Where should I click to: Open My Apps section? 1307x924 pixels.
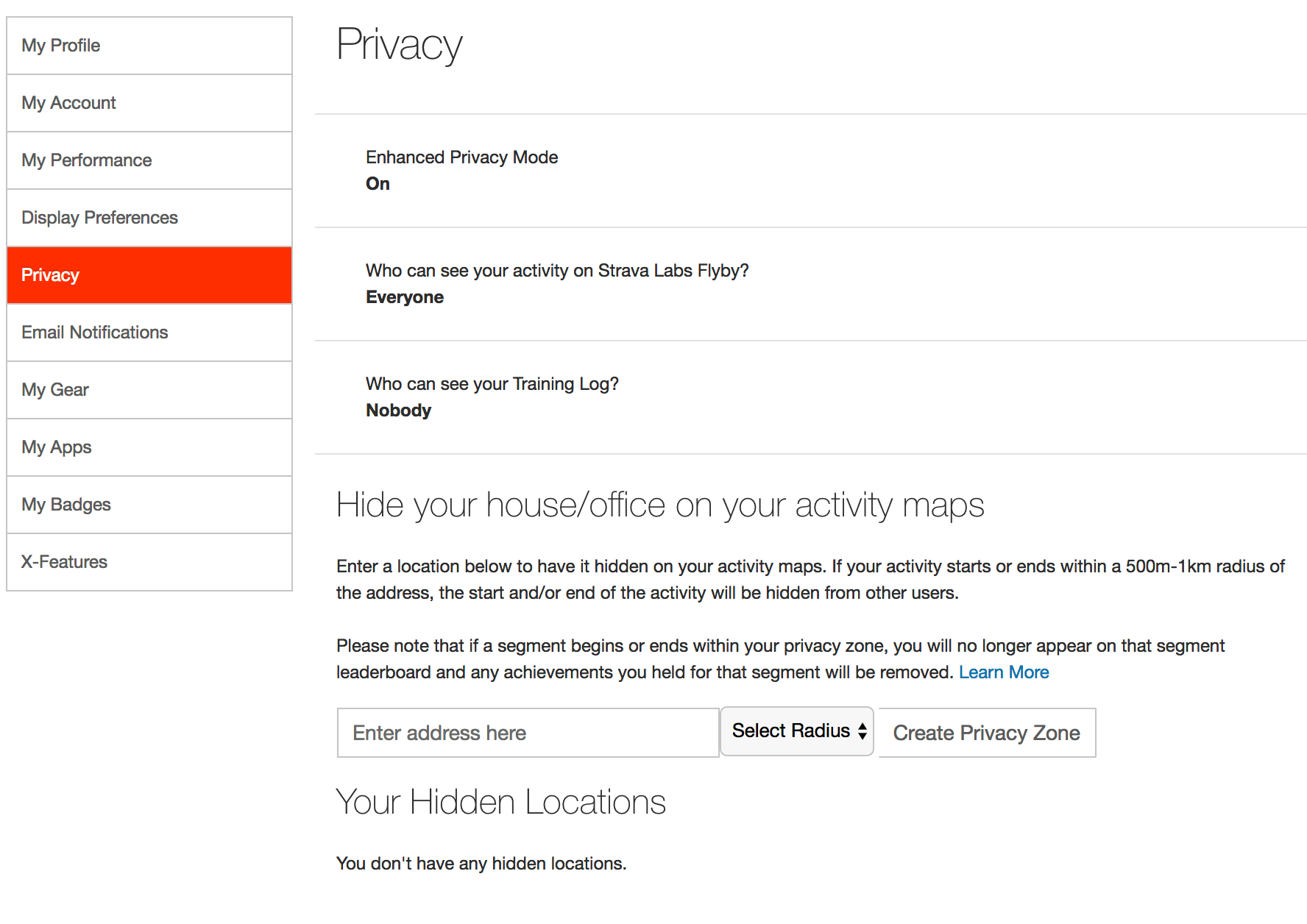(x=149, y=447)
